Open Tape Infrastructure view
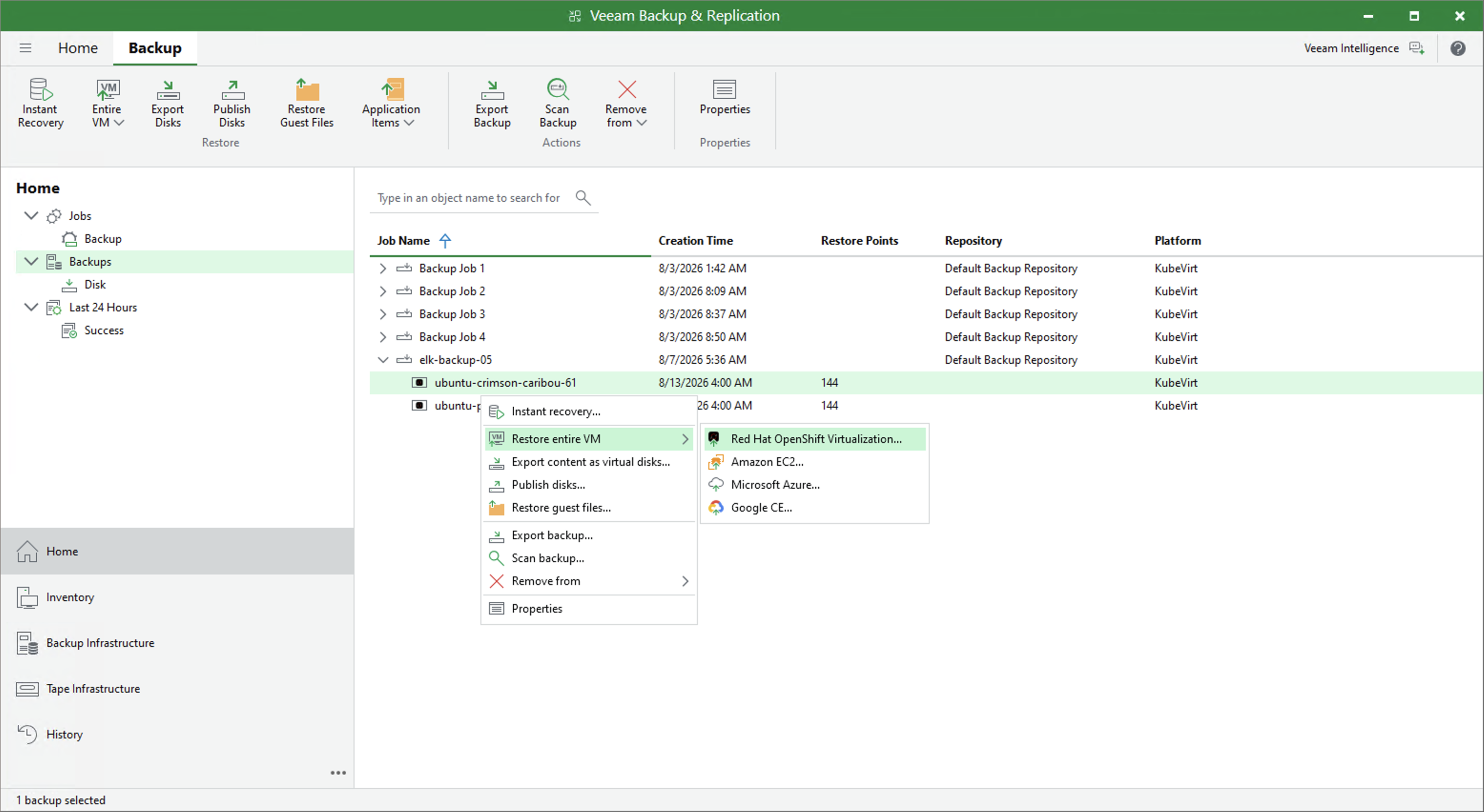1484x812 pixels. coord(177,689)
